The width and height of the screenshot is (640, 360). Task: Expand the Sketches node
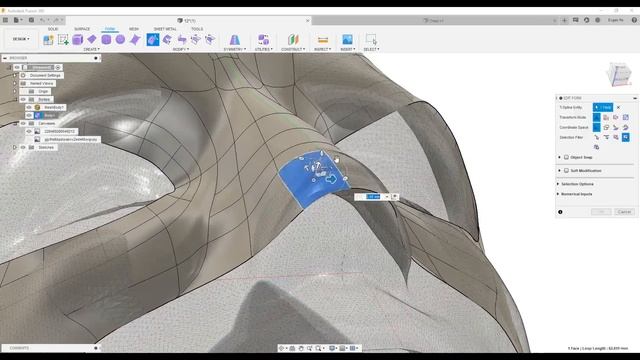pos(15,147)
